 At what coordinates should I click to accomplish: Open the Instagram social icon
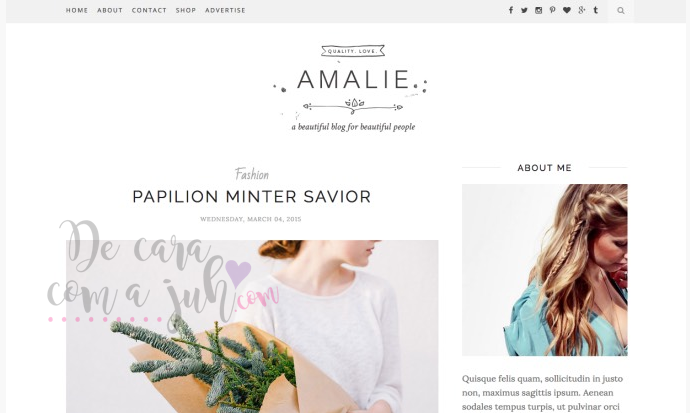(x=538, y=10)
